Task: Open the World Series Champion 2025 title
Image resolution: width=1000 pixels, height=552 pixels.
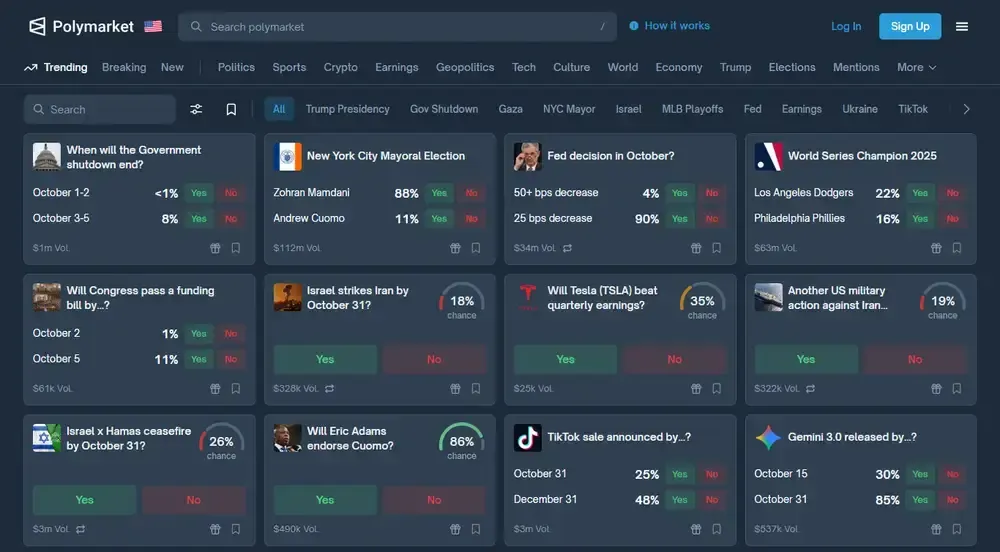Action: [862, 156]
